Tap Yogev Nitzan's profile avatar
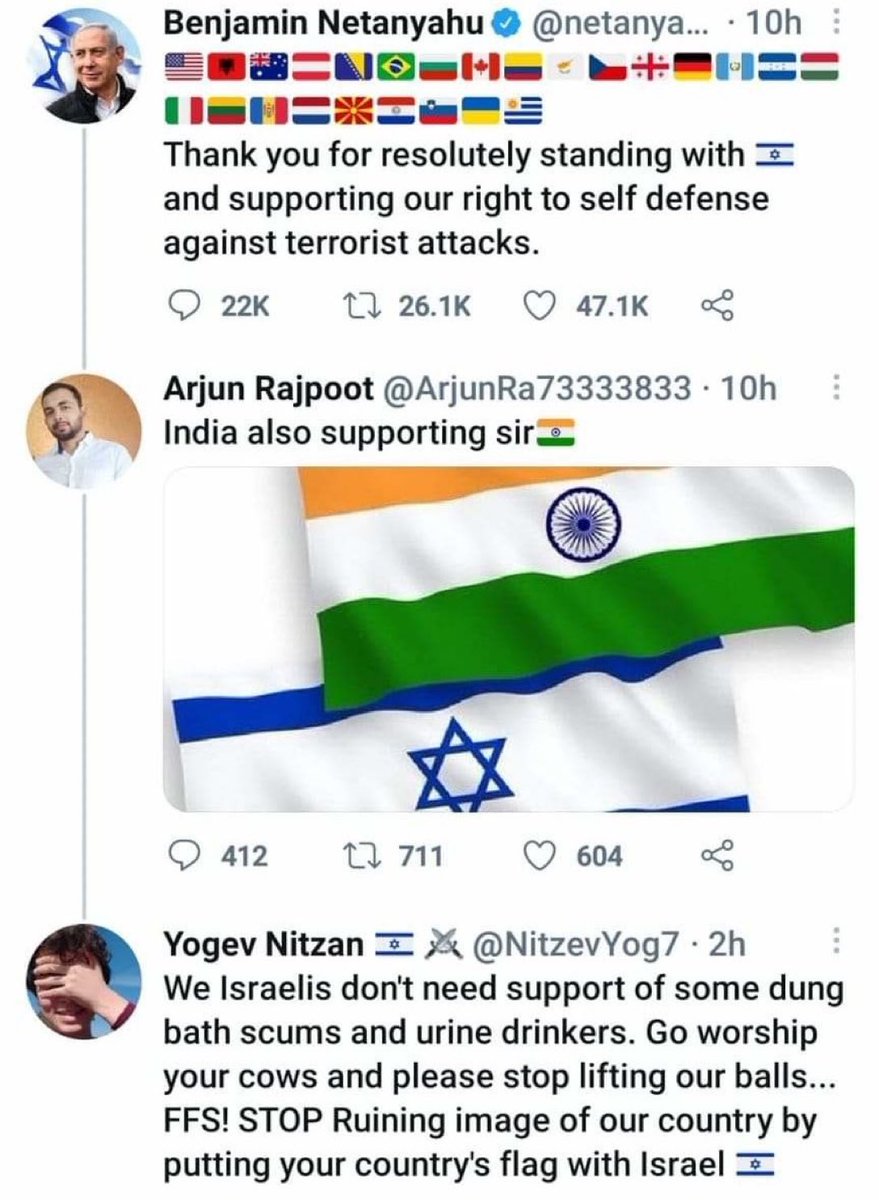879x1200 pixels. point(83,982)
